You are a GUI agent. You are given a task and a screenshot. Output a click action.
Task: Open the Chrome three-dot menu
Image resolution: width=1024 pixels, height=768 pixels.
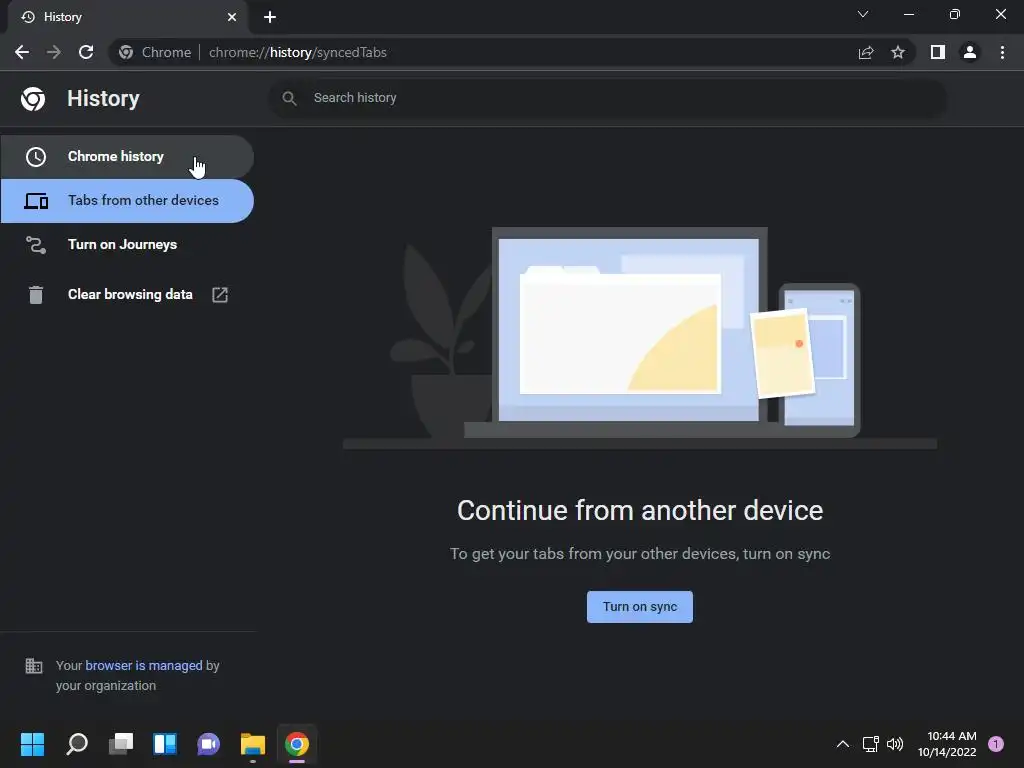coord(1002,52)
